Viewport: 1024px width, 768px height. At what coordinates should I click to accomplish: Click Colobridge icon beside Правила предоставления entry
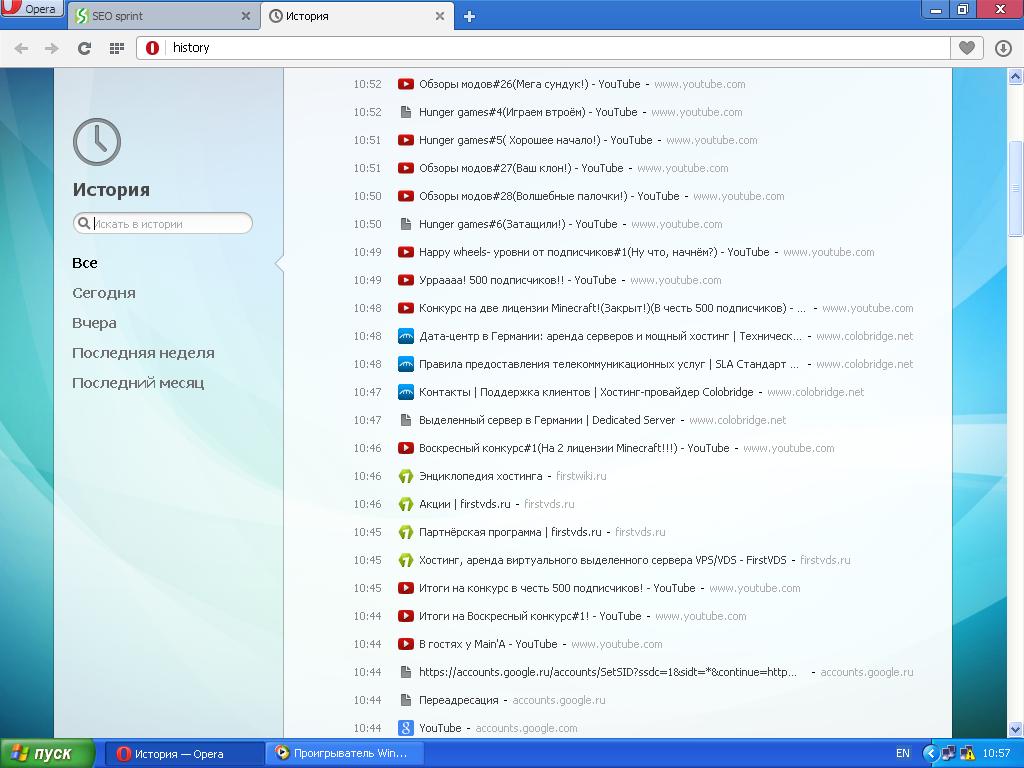[x=406, y=364]
